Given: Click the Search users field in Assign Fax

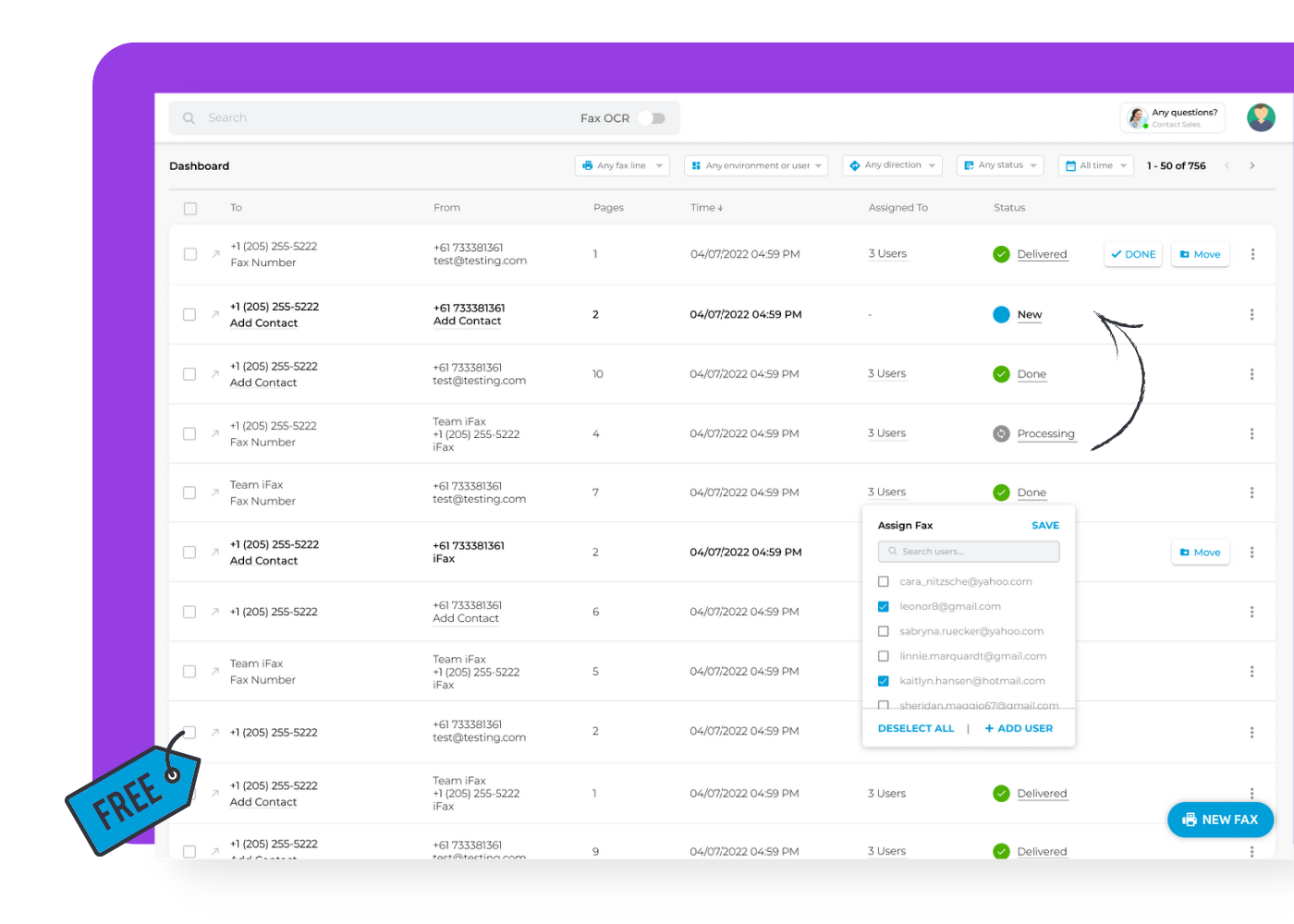Looking at the screenshot, I should coord(969,552).
